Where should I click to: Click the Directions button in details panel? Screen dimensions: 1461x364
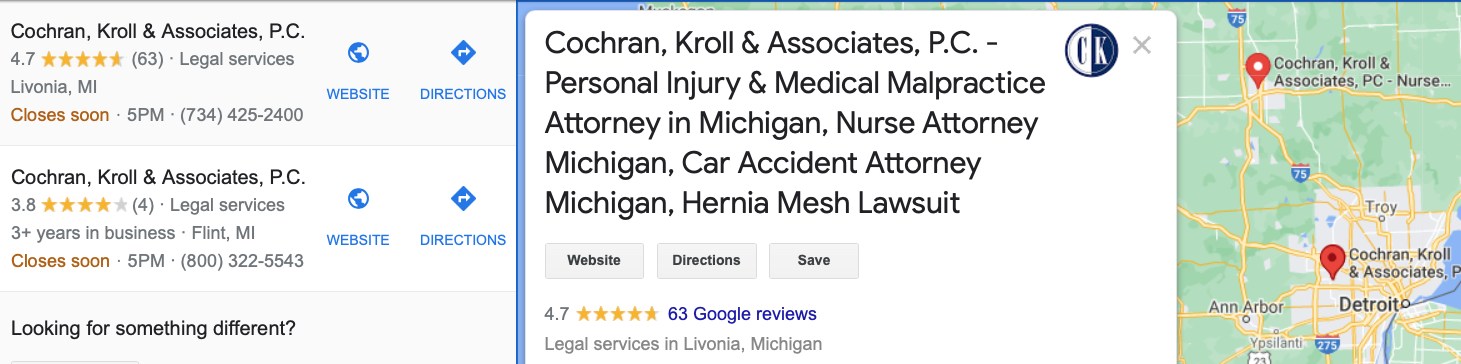(x=706, y=260)
